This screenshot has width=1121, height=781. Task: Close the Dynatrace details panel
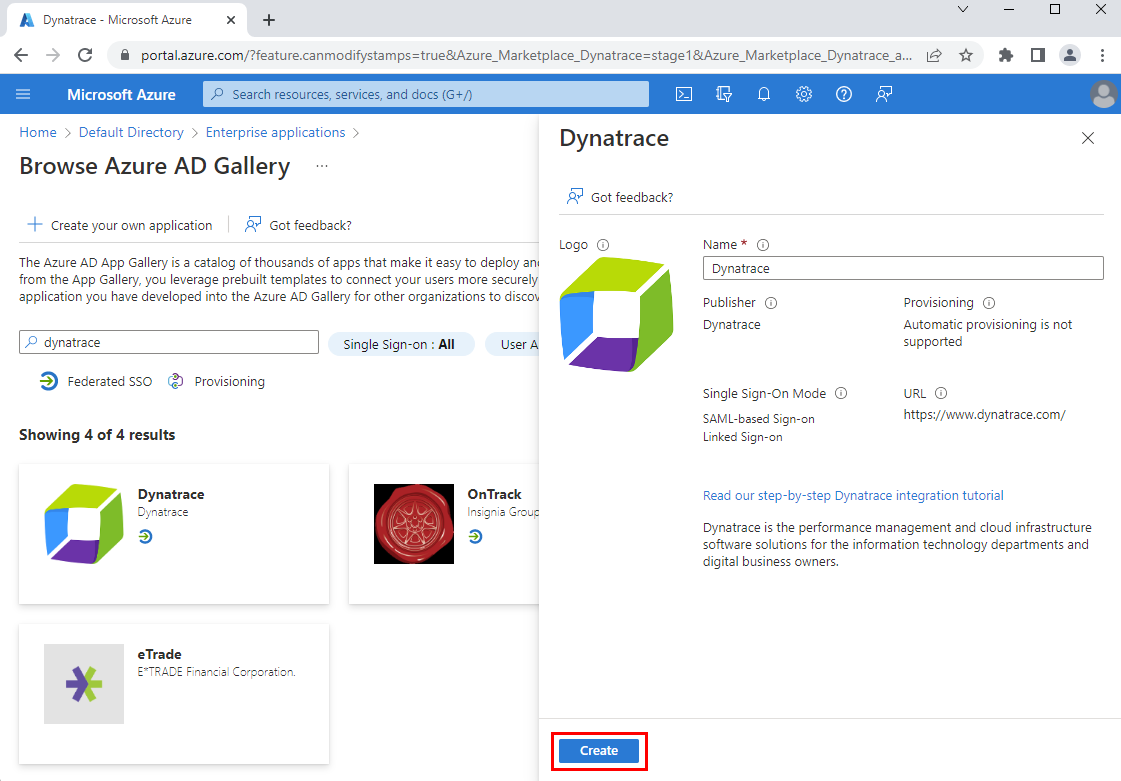[x=1088, y=138]
